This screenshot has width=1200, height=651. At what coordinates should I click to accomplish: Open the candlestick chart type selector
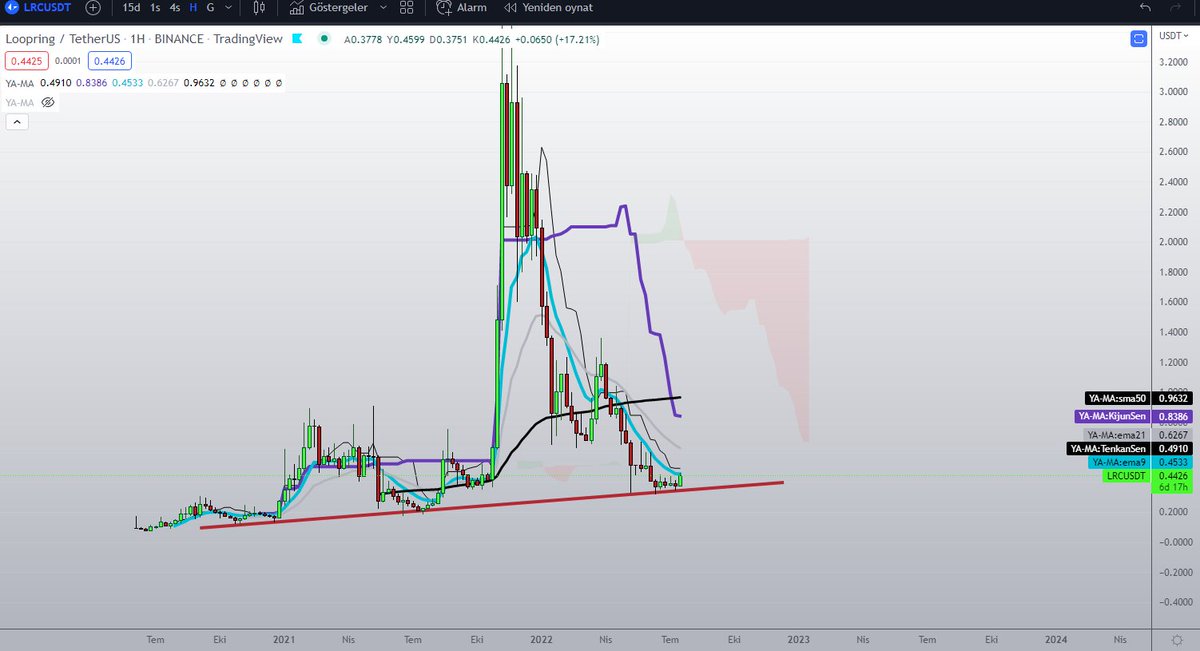click(x=260, y=7)
